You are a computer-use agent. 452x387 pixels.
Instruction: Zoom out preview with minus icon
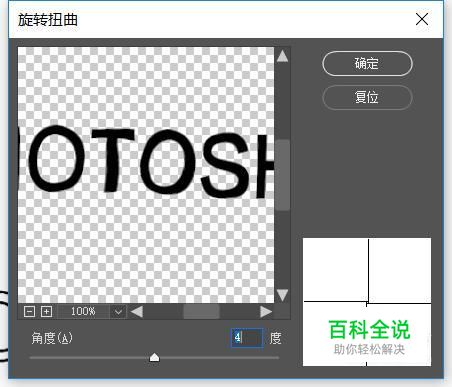click(x=29, y=312)
